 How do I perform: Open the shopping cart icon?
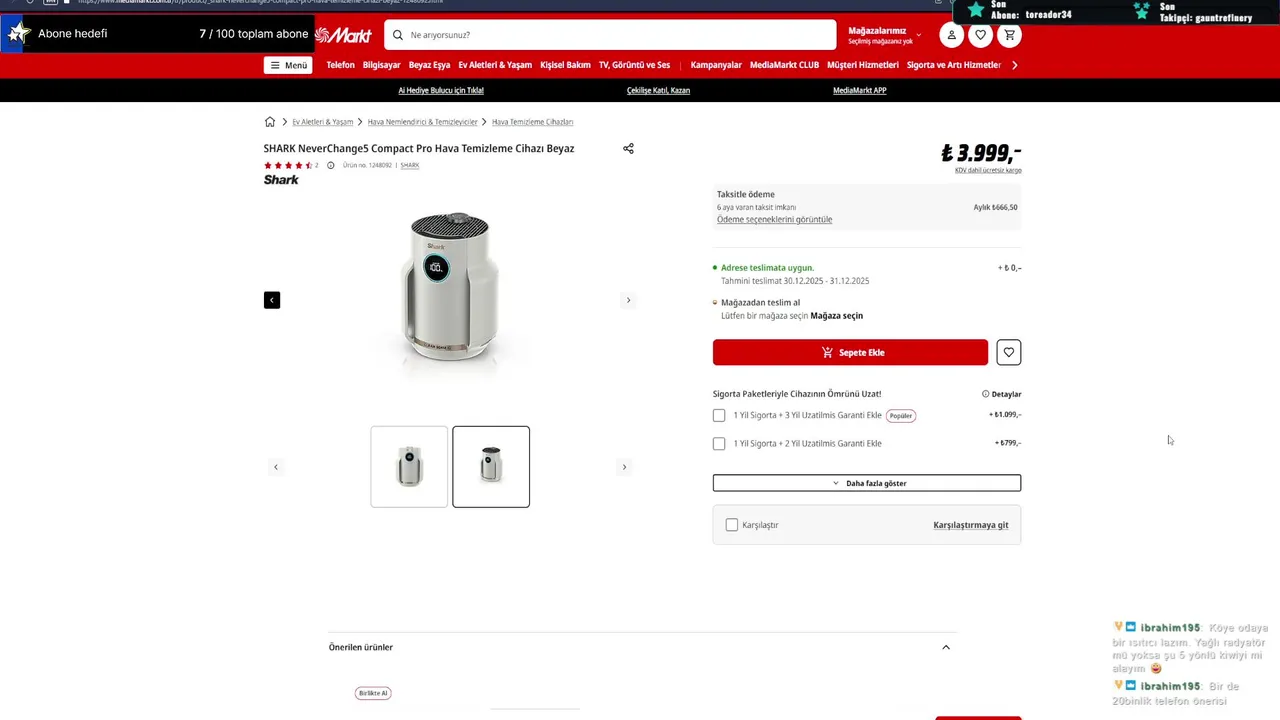tap(1009, 35)
